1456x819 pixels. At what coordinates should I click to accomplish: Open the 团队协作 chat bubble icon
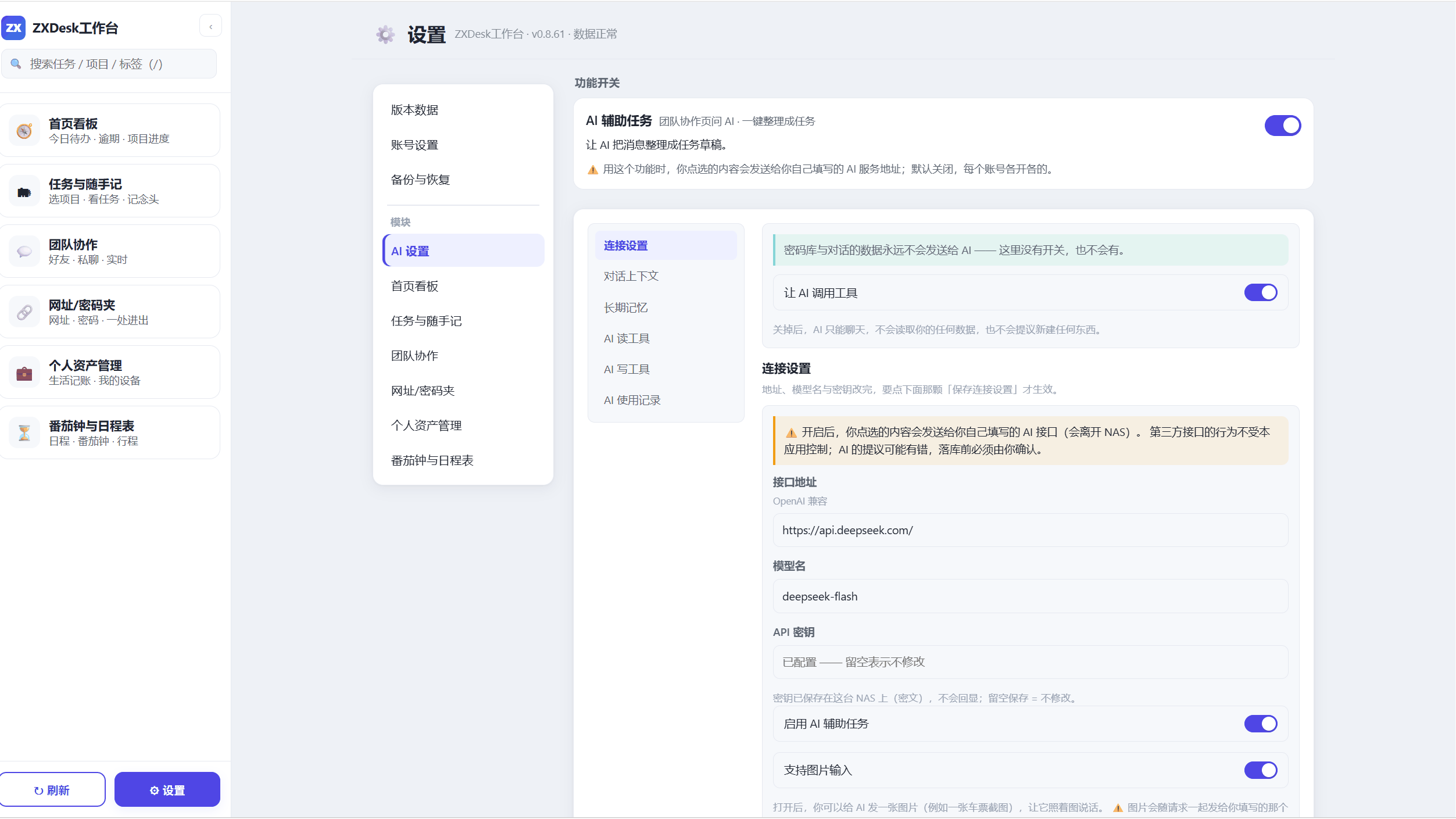(x=24, y=252)
